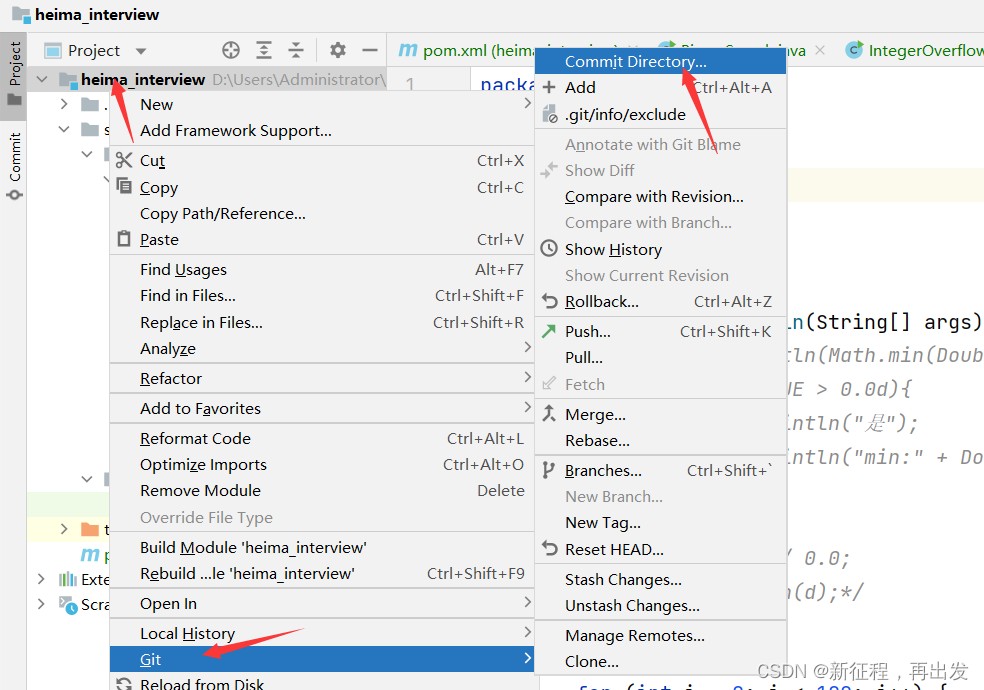The height and width of the screenshot is (690, 984).
Task: Select Replace in Files...
Action: (x=322, y=322)
